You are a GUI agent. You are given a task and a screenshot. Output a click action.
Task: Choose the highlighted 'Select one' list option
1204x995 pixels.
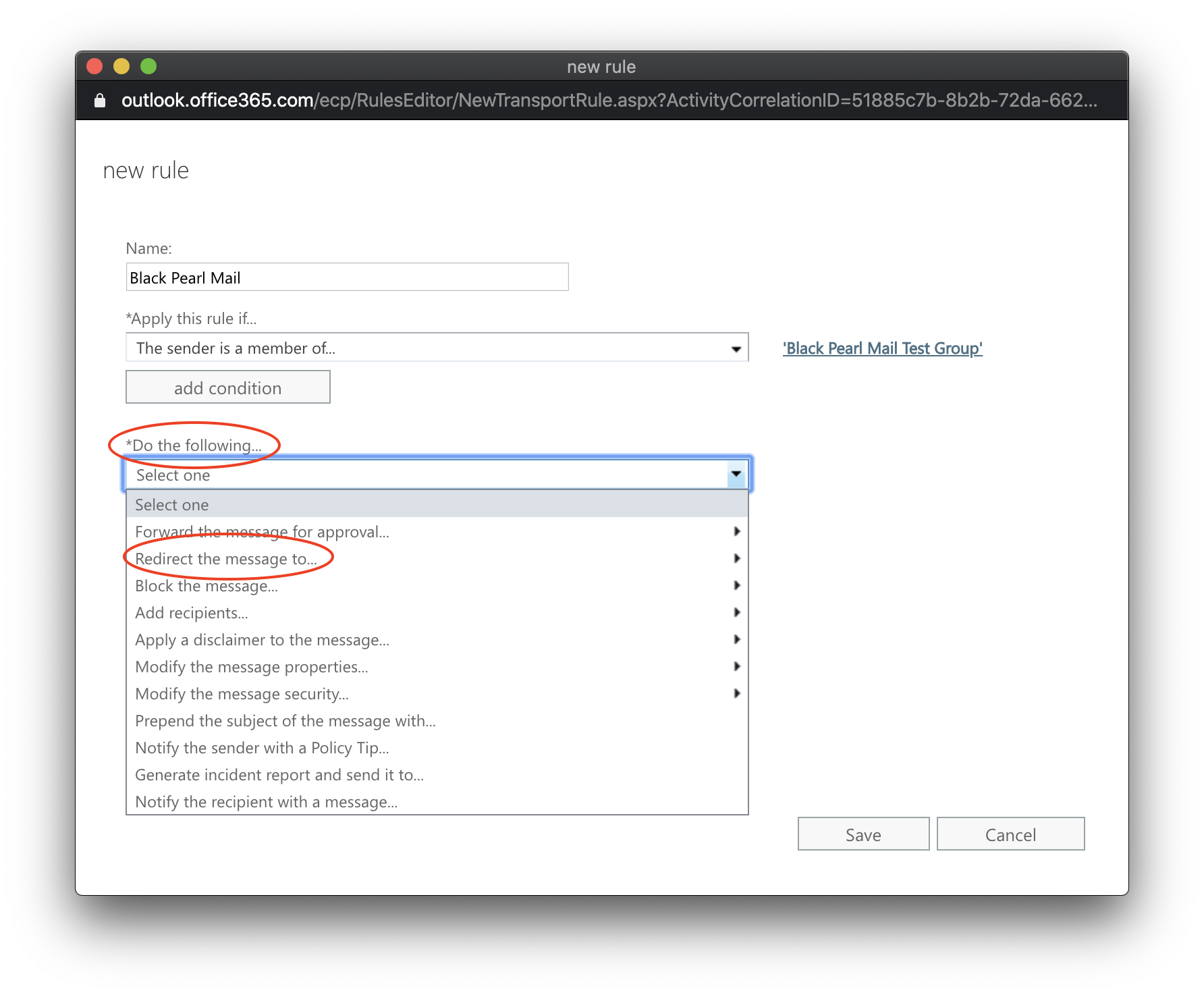(437, 504)
